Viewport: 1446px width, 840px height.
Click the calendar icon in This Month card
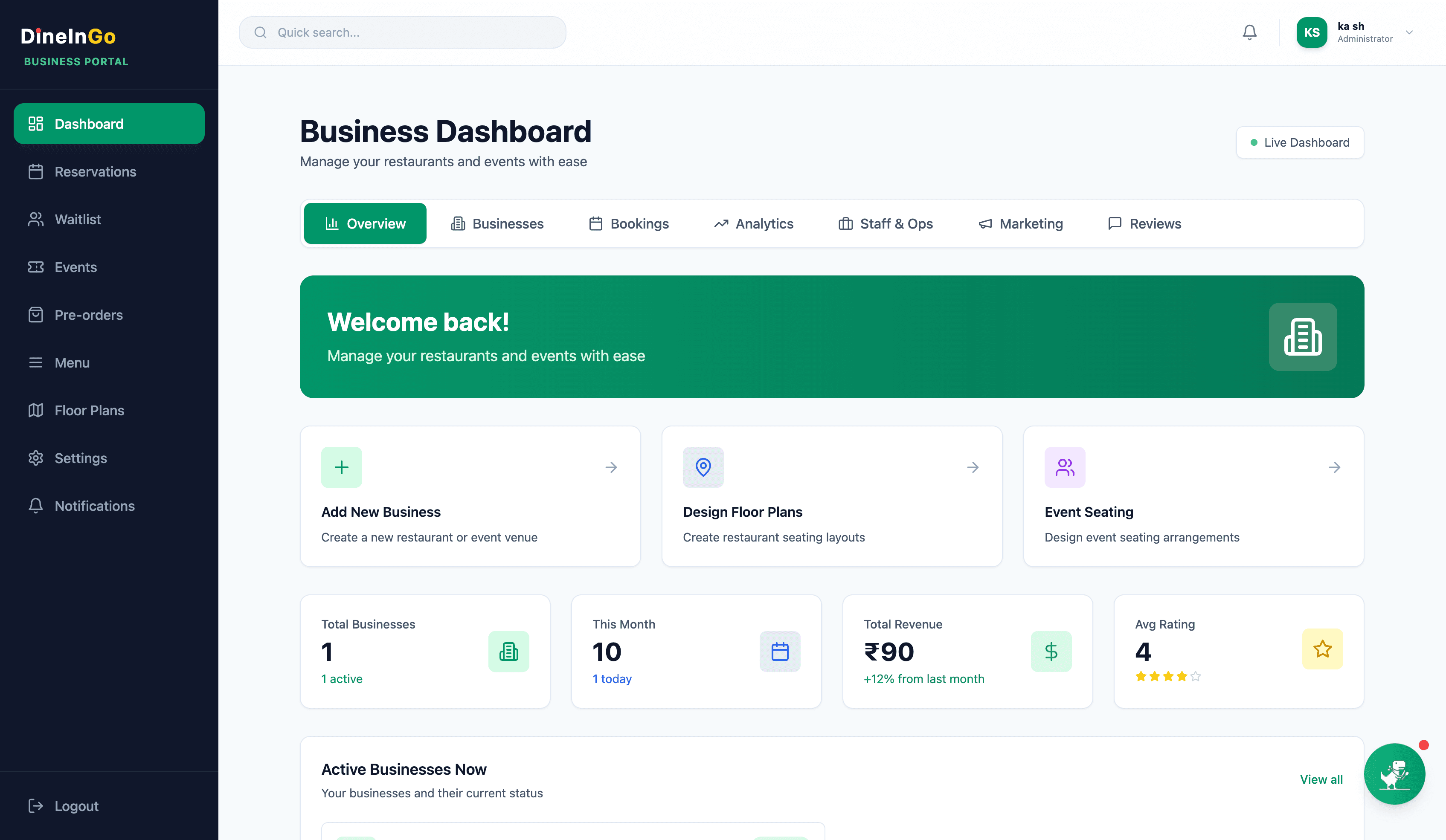[780, 651]
